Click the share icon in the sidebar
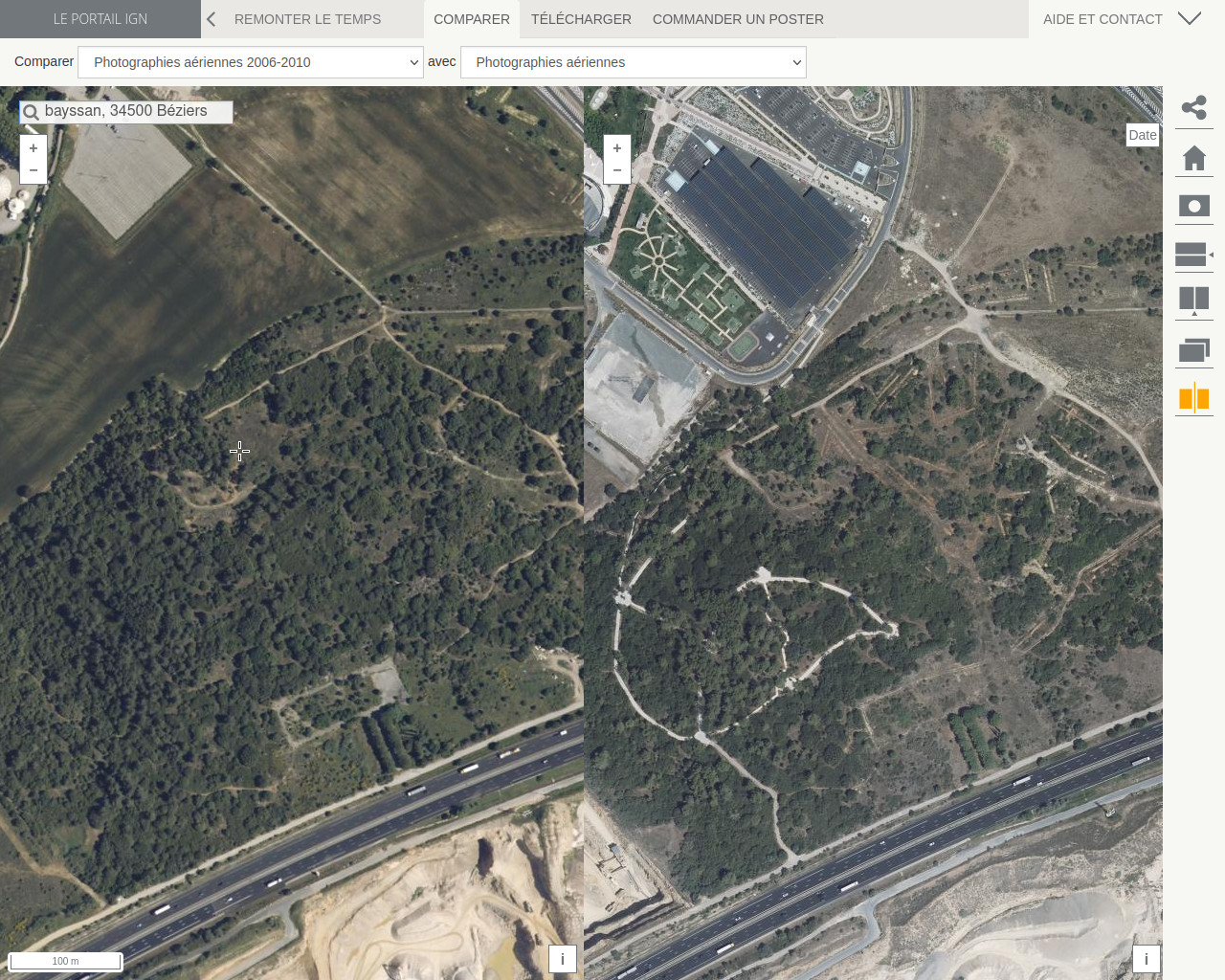Image resolution: width=1225 pixels, height=980 pixels. (x=1193, y=108)
